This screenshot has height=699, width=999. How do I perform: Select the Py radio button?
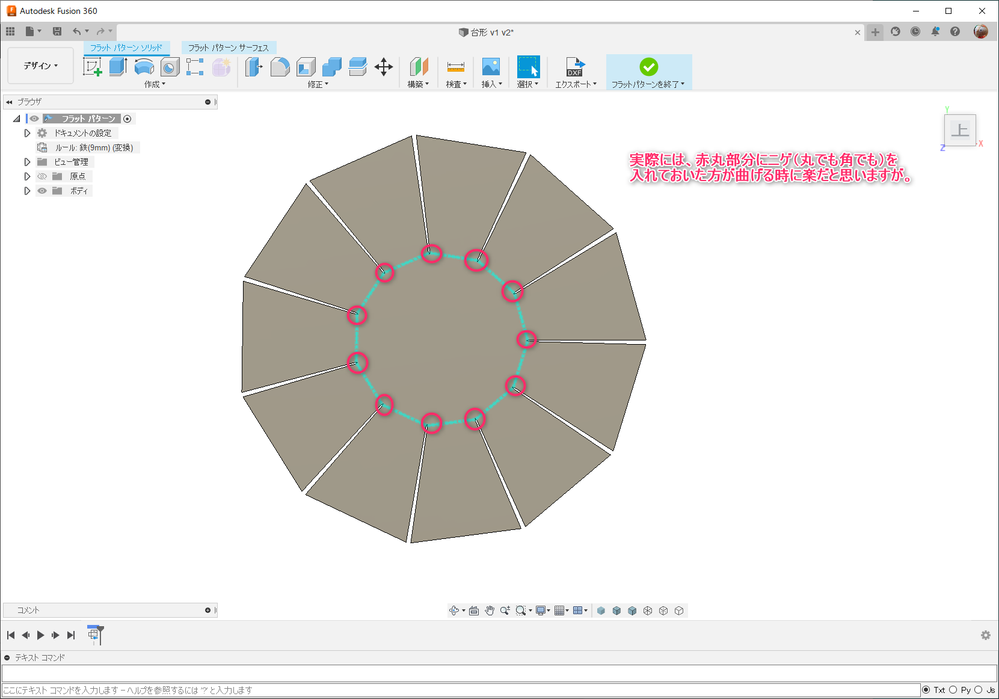click(953, 689)
